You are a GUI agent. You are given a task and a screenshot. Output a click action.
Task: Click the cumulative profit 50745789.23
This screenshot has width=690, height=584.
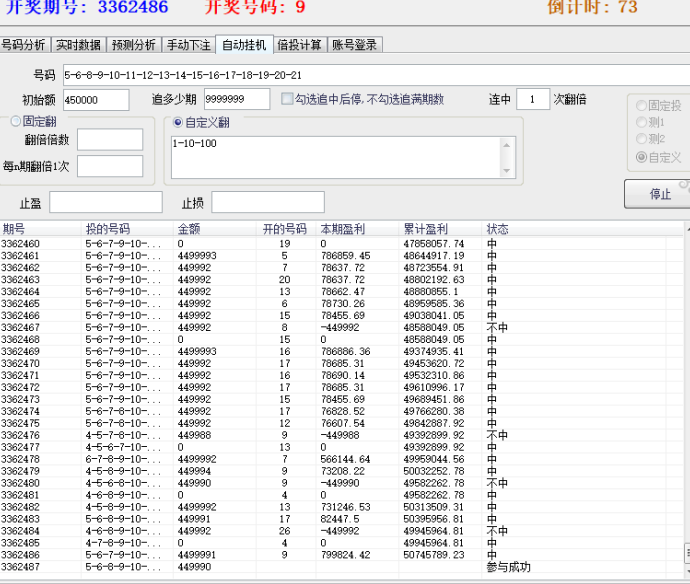pos(434,555)
